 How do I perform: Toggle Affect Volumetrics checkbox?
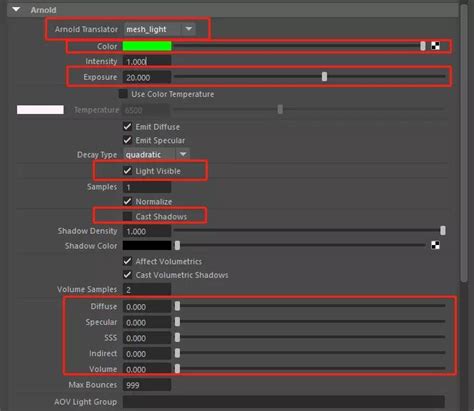(x=127, y=261)
